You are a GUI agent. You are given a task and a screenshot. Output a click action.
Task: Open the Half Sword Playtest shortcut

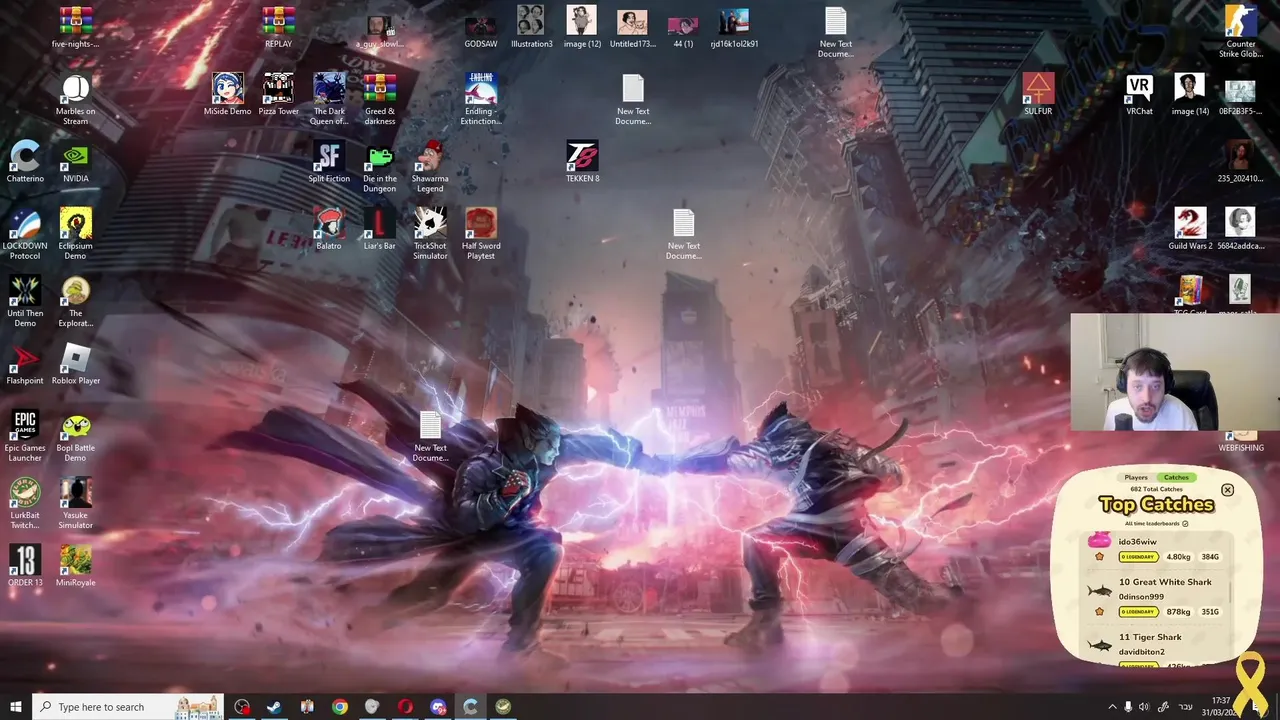point(481,234)
